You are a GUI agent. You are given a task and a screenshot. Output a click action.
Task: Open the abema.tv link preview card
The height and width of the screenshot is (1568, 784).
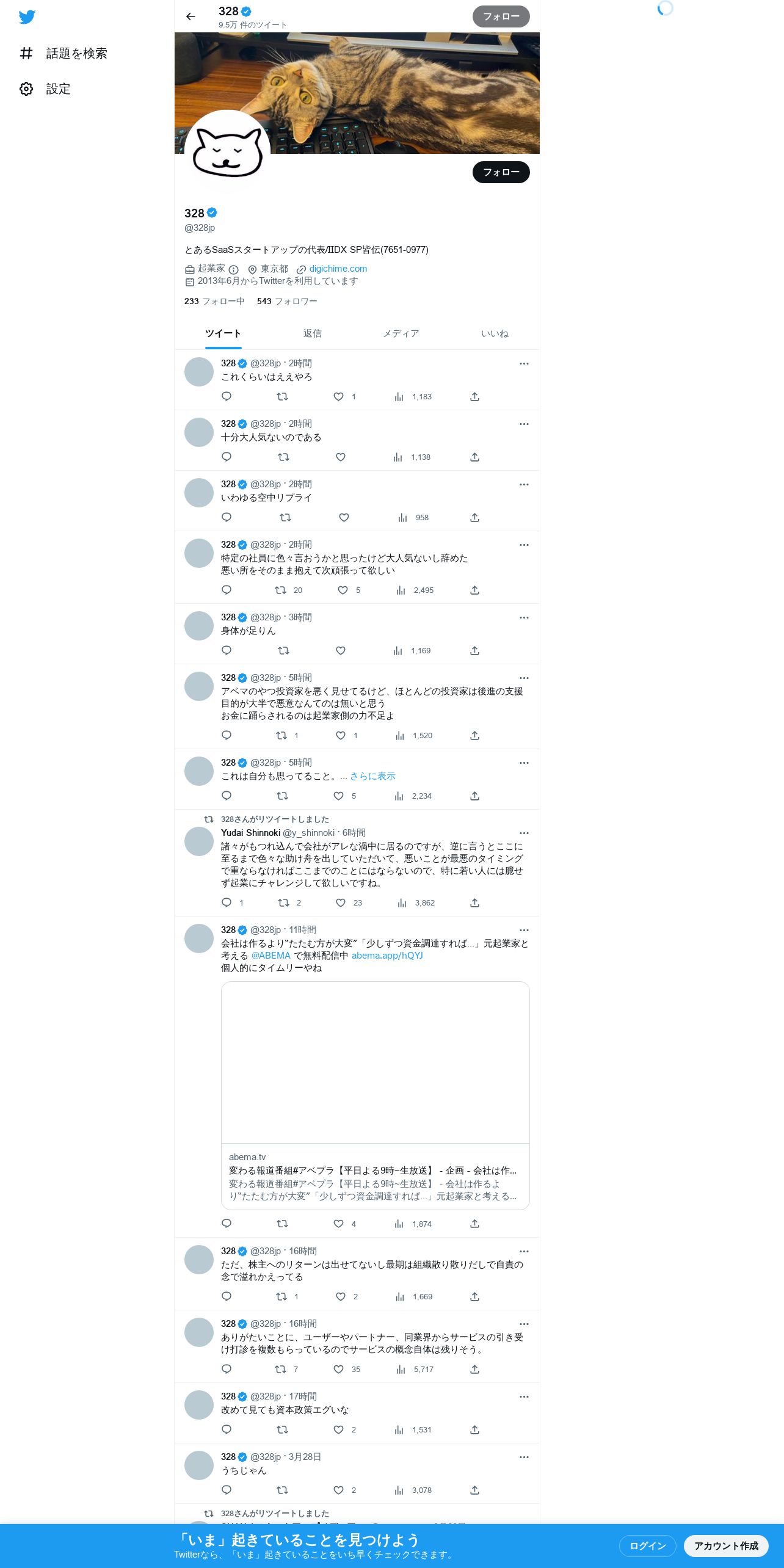(376, 1095)
